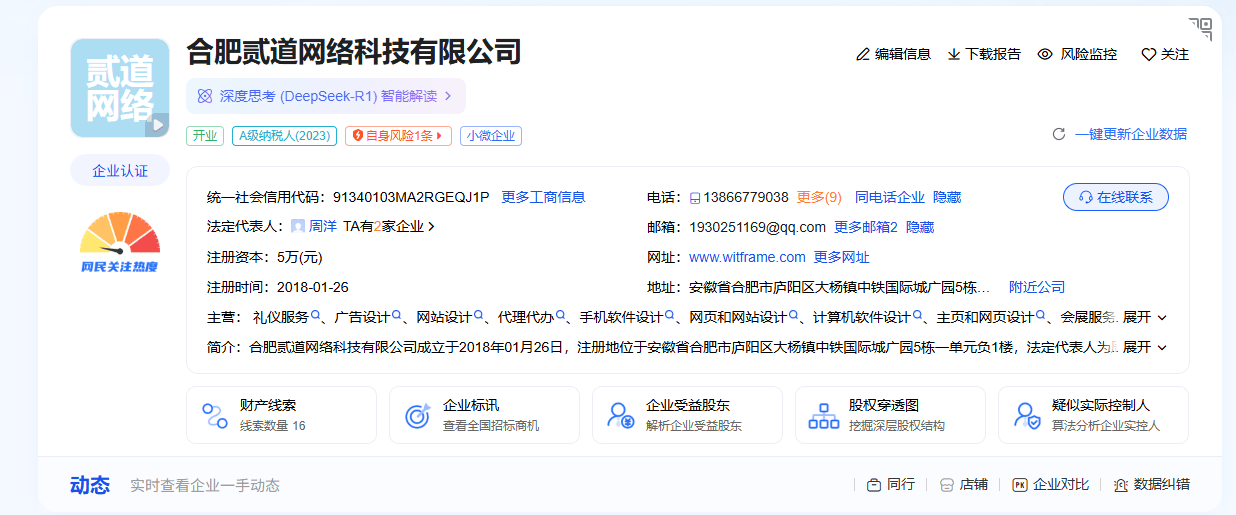Hide the phone number via 隐藏
This screenshot has width=1236, height=515.
point(946,197)
